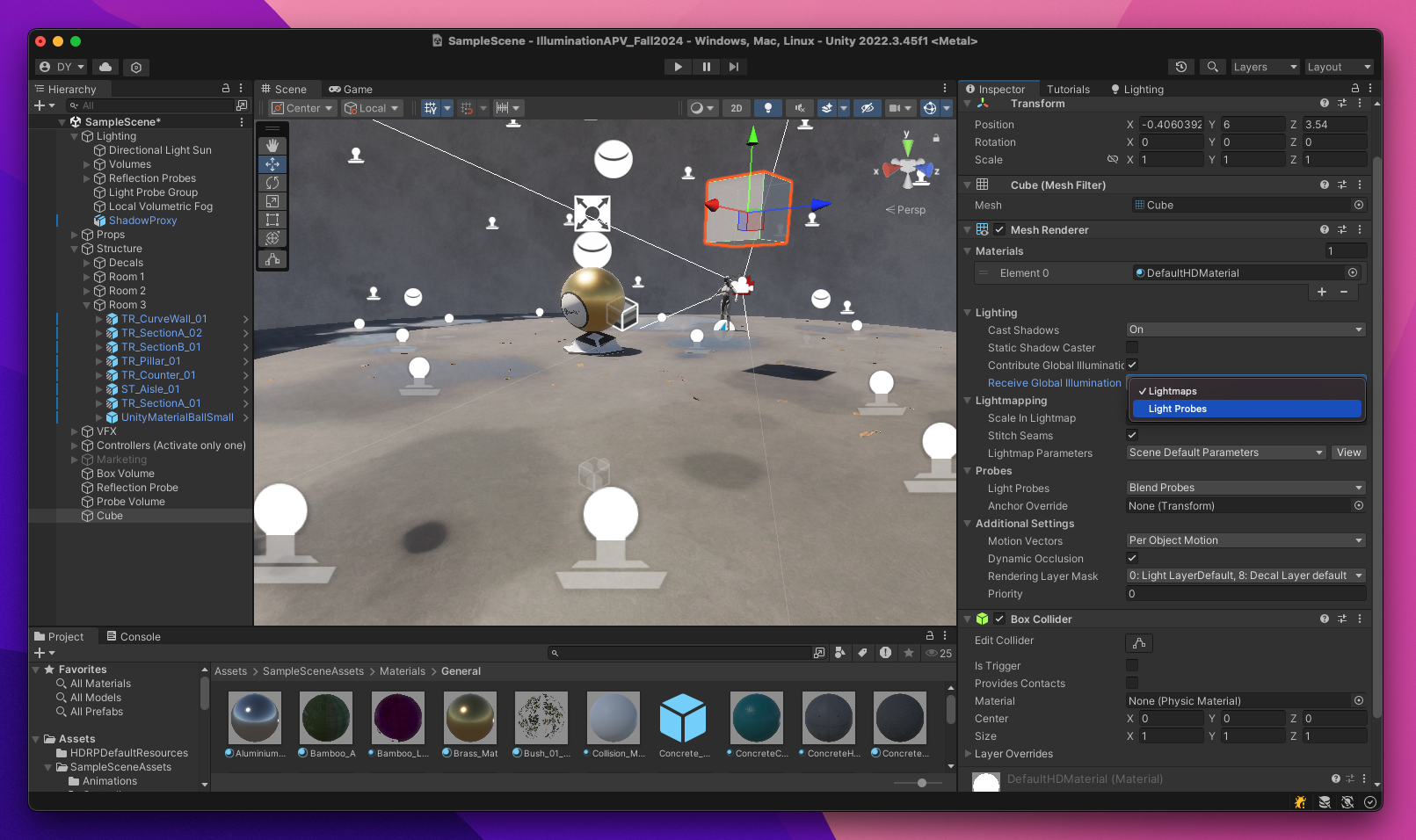Add a material element with plus button
1416x840 pixels.
[1321, 292]
